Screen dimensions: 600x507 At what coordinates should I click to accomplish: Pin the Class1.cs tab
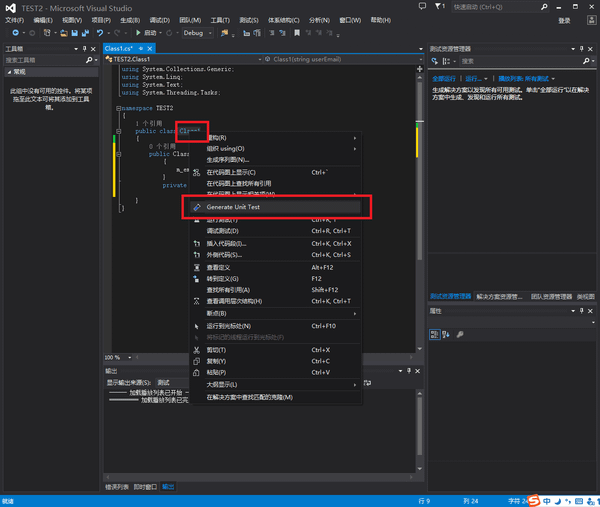[x=141, y=49]
